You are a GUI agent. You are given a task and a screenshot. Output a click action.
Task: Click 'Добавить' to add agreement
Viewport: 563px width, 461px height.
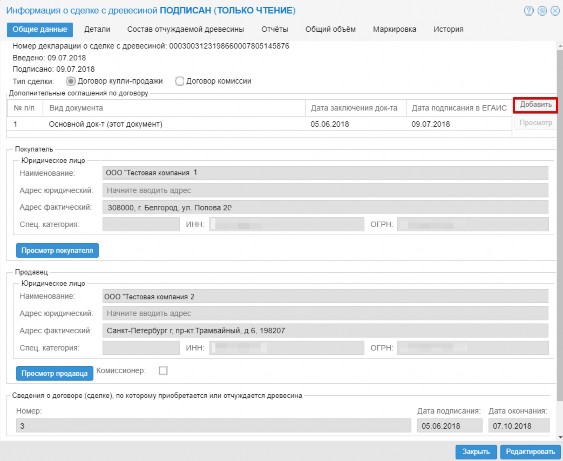[535, 105]
